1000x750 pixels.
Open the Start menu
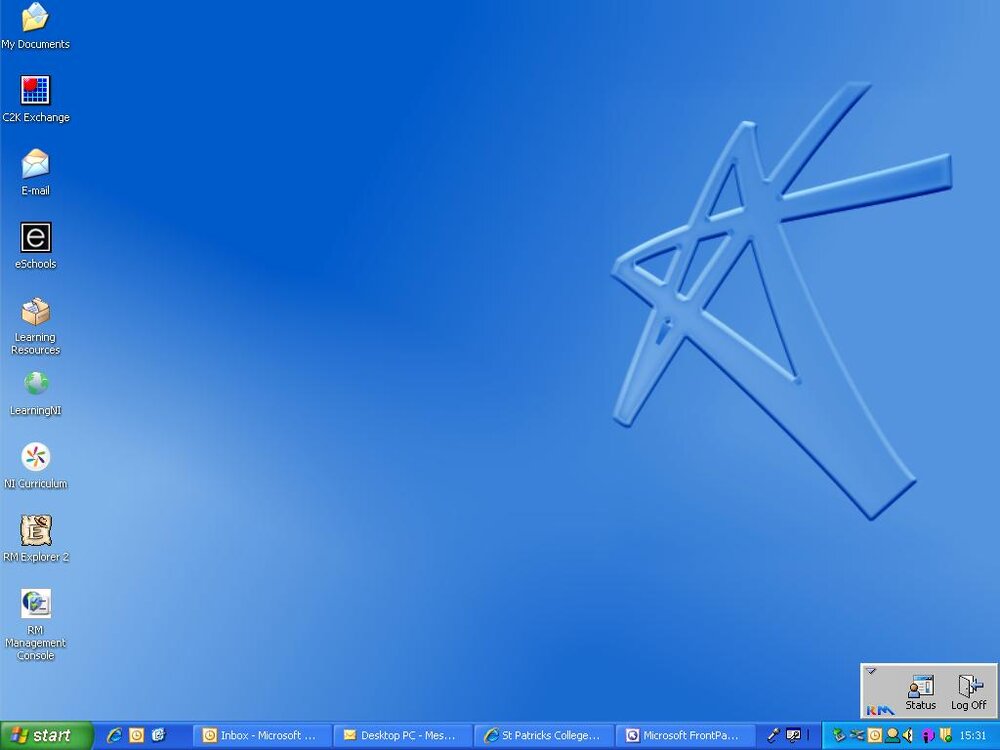[47, 736]
